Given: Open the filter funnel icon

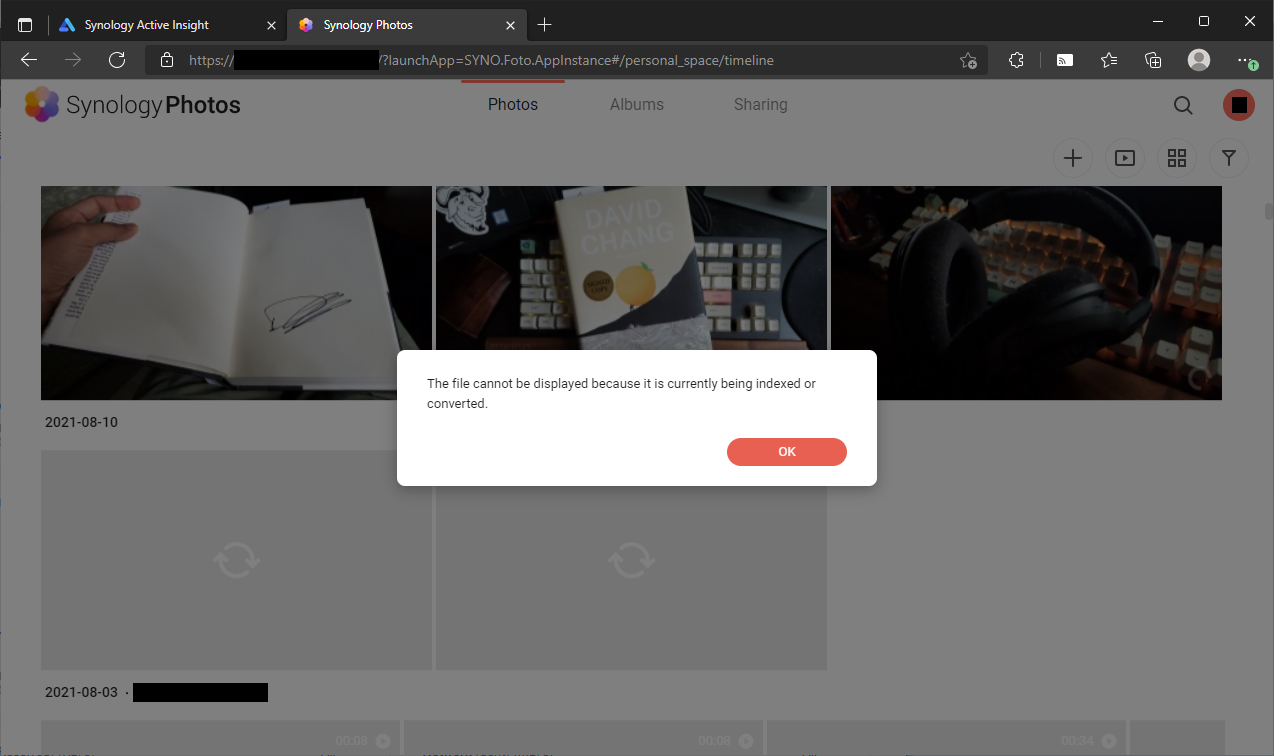Looking at the screenshot, I should click(1229, 158).
